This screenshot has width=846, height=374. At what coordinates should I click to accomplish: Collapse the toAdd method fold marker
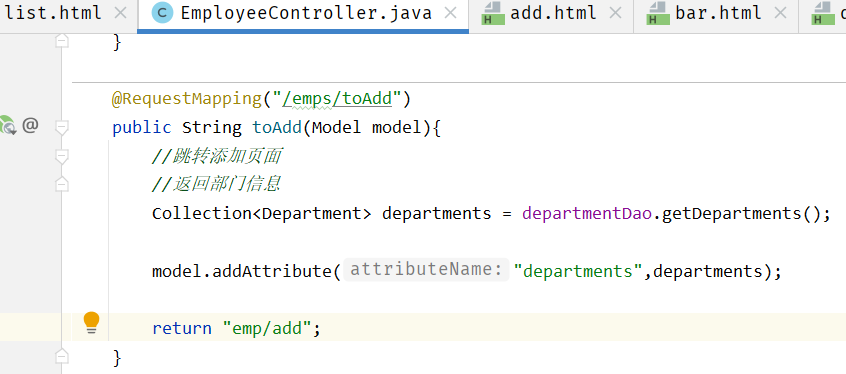[x=62, y=128]
